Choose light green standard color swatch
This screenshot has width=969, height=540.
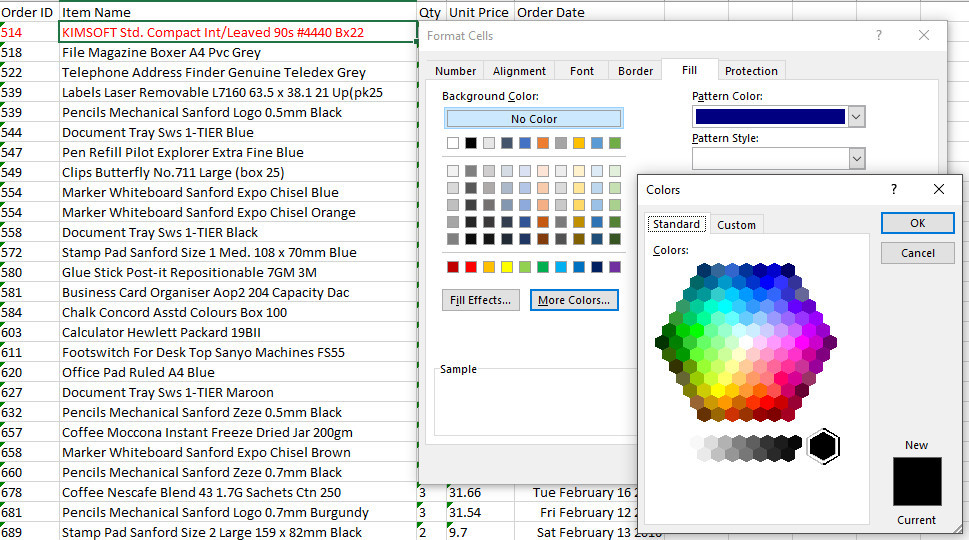pos(525,267)
